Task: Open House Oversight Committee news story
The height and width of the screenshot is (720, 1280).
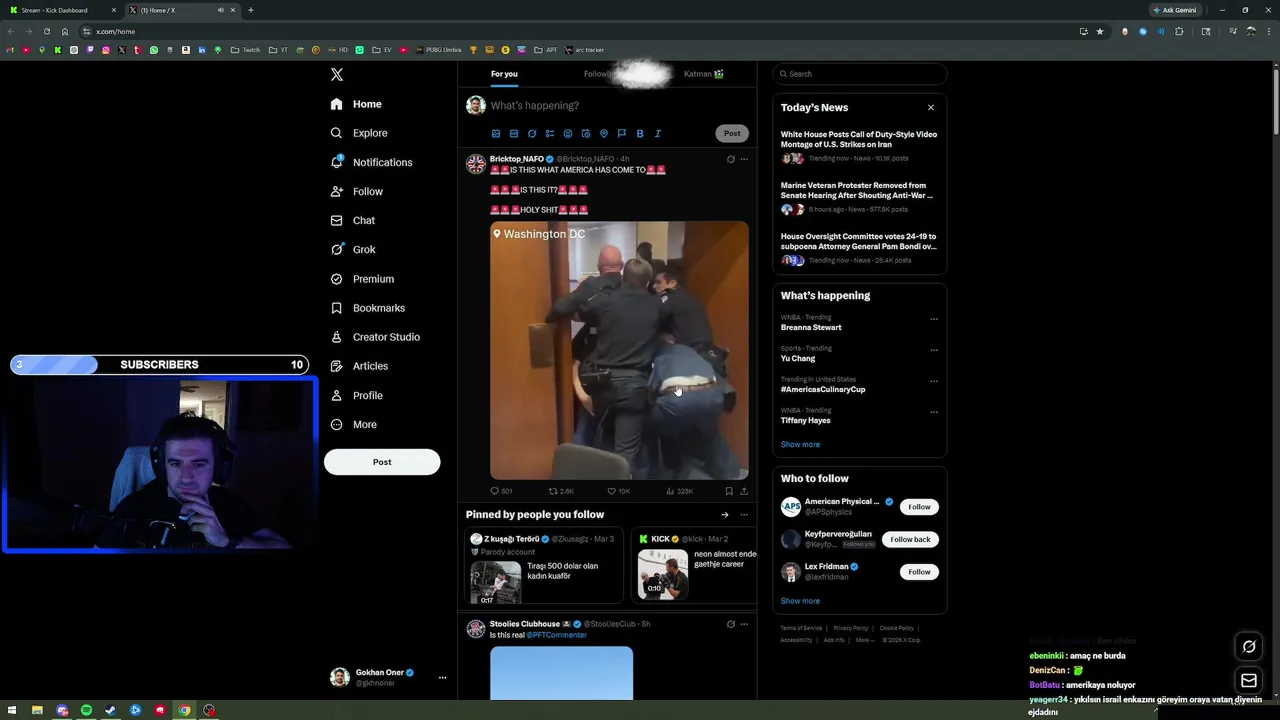Action: [860, 248]
